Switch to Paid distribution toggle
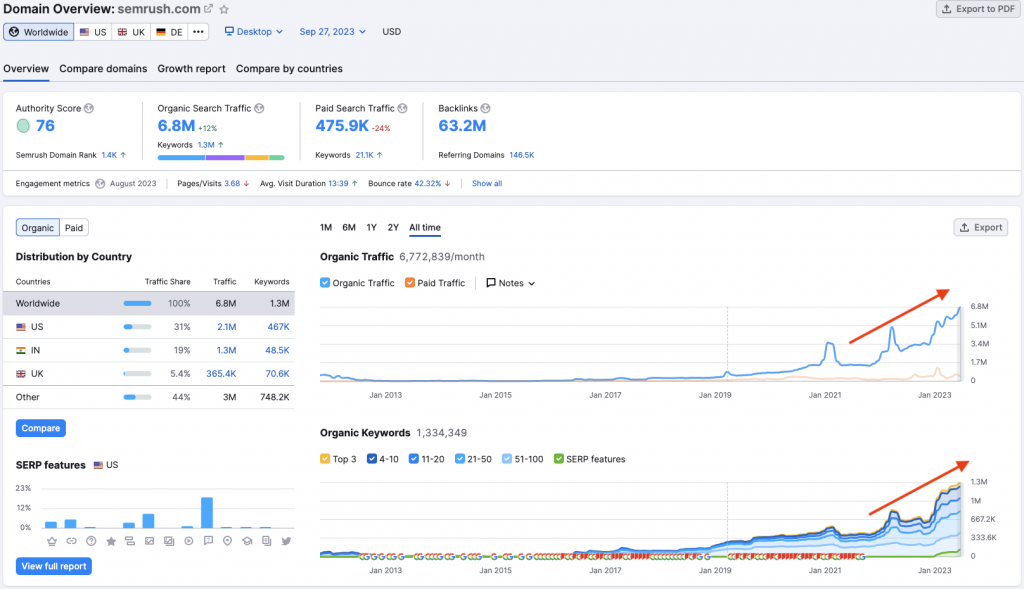The image size is (1024, 589). click(74, 228)
